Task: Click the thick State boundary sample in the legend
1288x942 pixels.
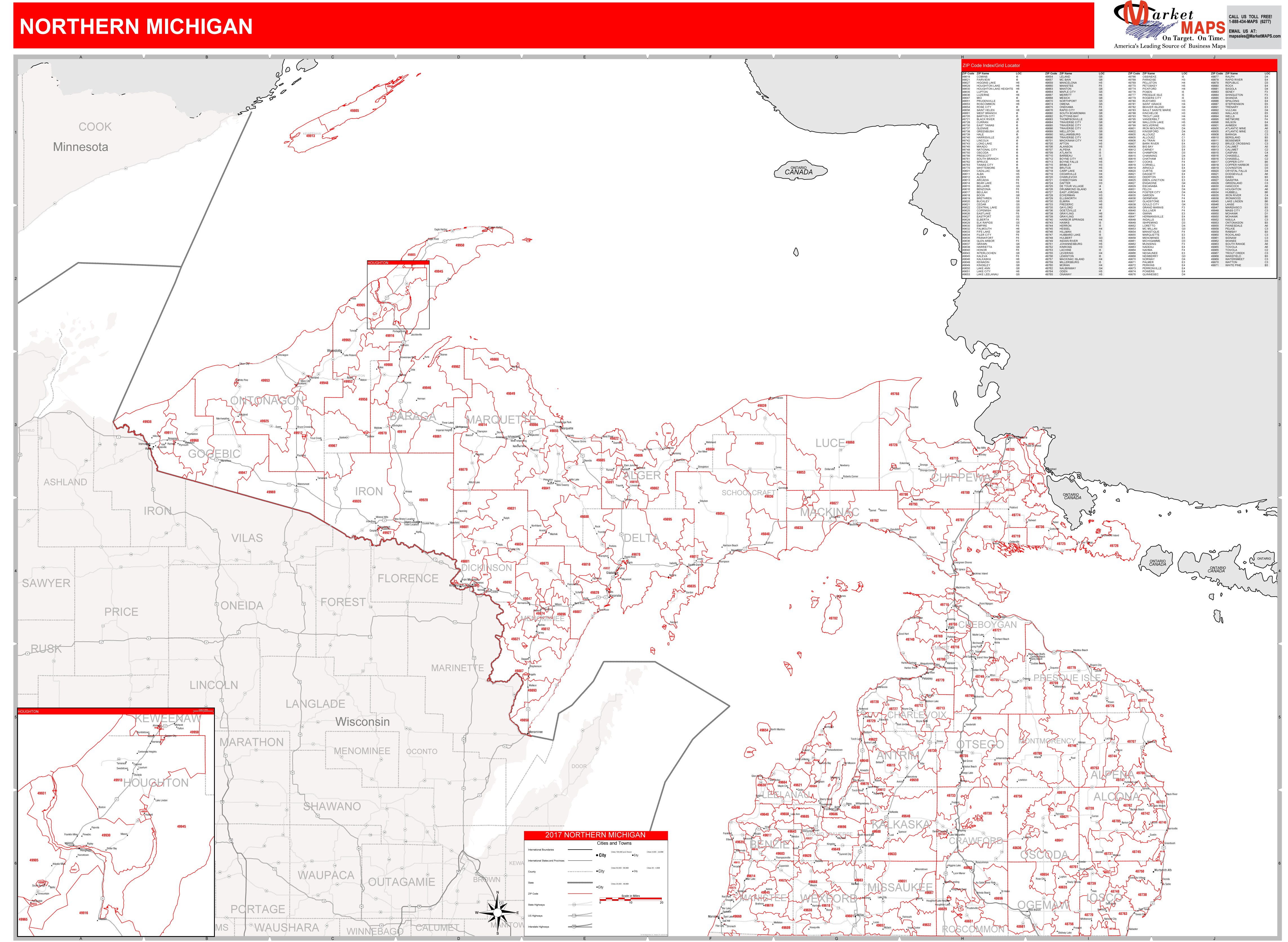Action: click(x=580, y=883)
